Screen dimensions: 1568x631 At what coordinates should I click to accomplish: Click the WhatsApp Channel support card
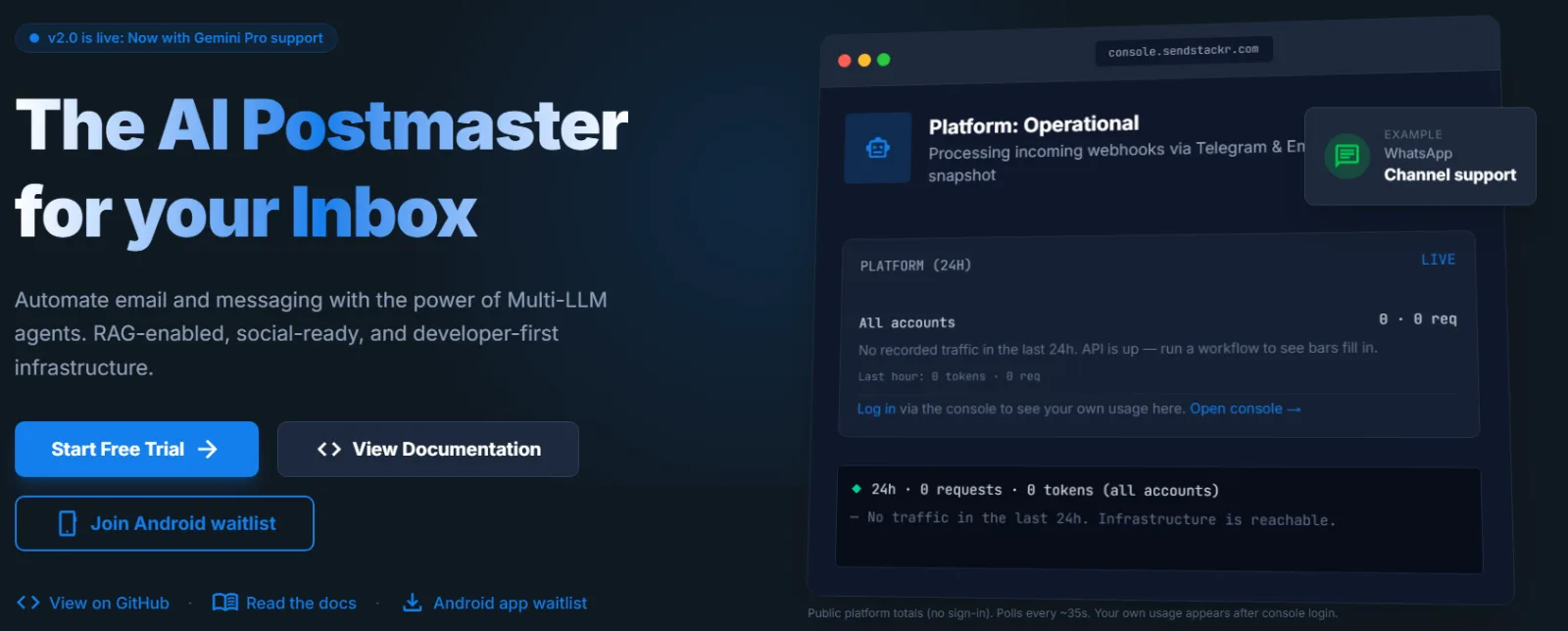[x=1420, y=156]
